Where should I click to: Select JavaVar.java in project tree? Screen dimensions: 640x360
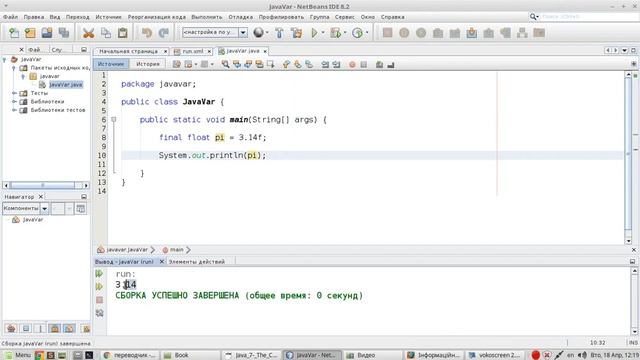[66, 84]
